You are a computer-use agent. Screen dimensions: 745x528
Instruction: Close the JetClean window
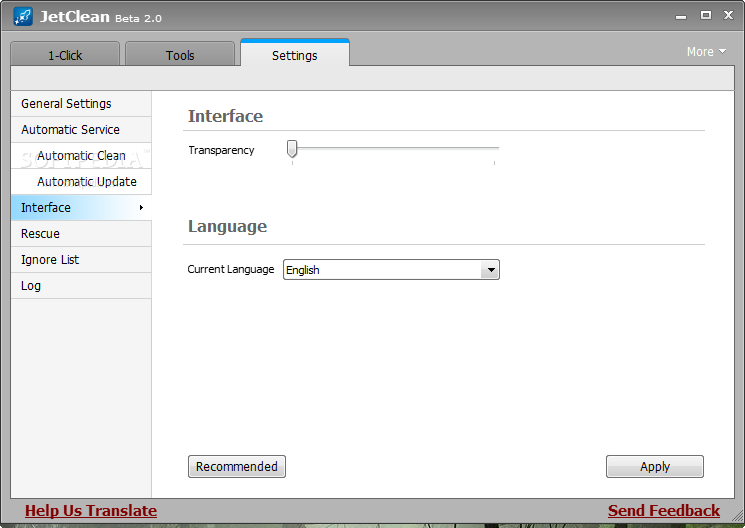pos(728,15)
